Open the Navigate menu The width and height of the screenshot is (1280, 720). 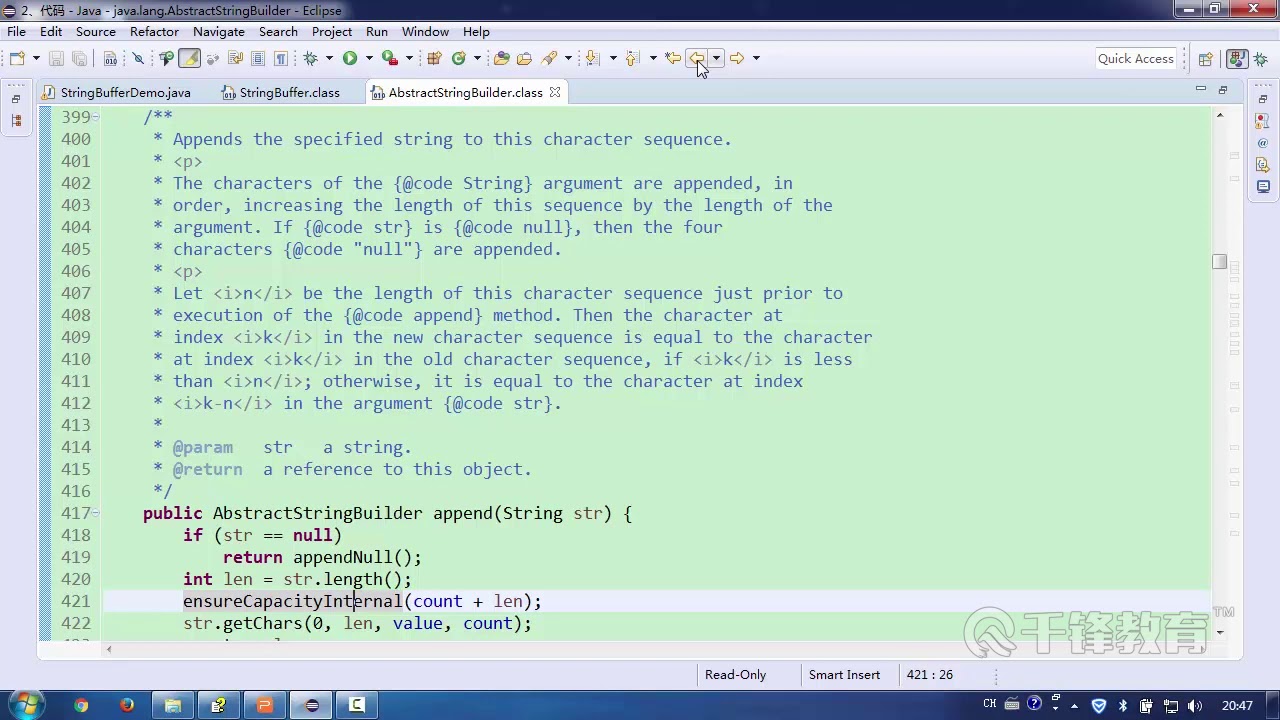point(219,32)
